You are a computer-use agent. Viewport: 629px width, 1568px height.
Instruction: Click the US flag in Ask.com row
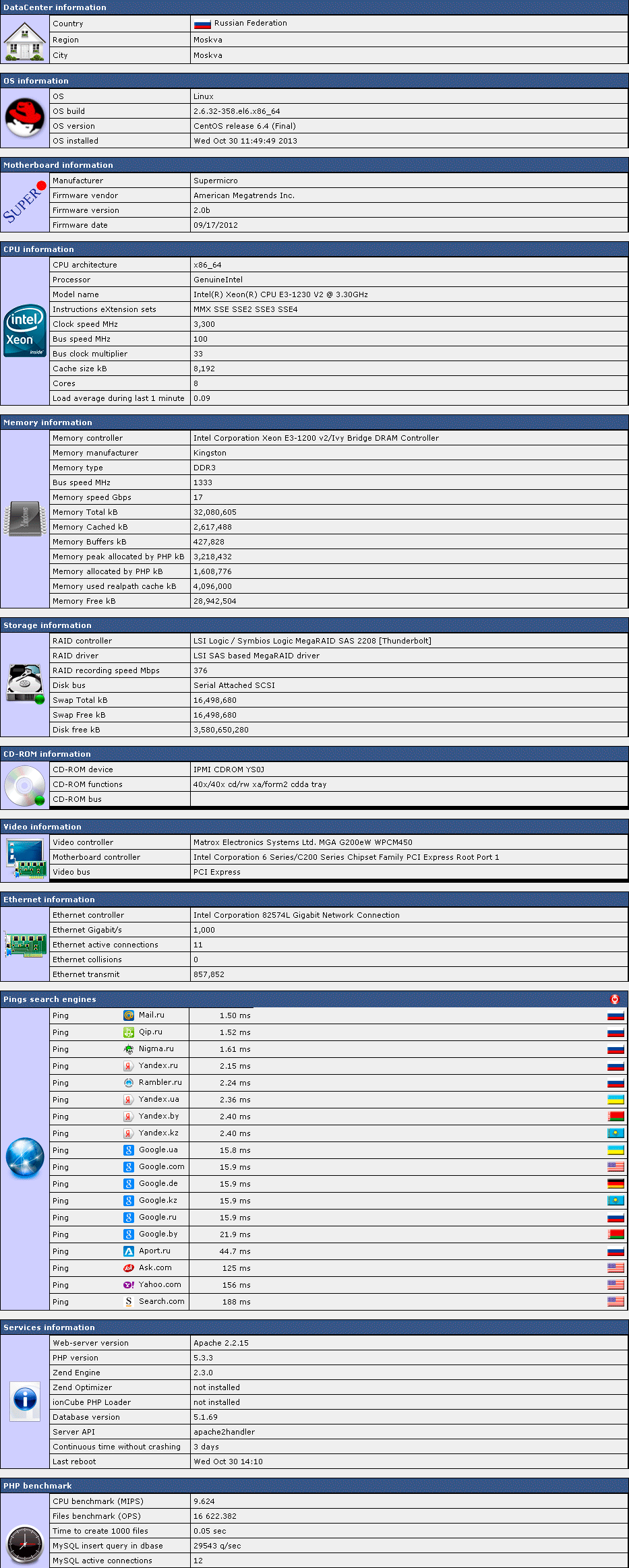616,1268
